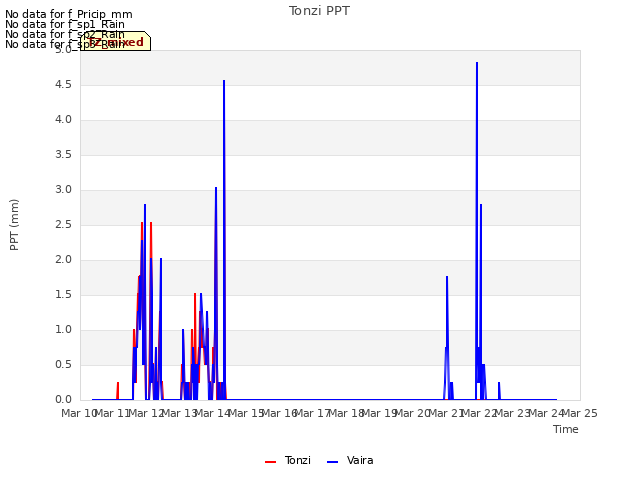
Task: Toggle the Tonzi legend entry
Action: coord(288,460)
